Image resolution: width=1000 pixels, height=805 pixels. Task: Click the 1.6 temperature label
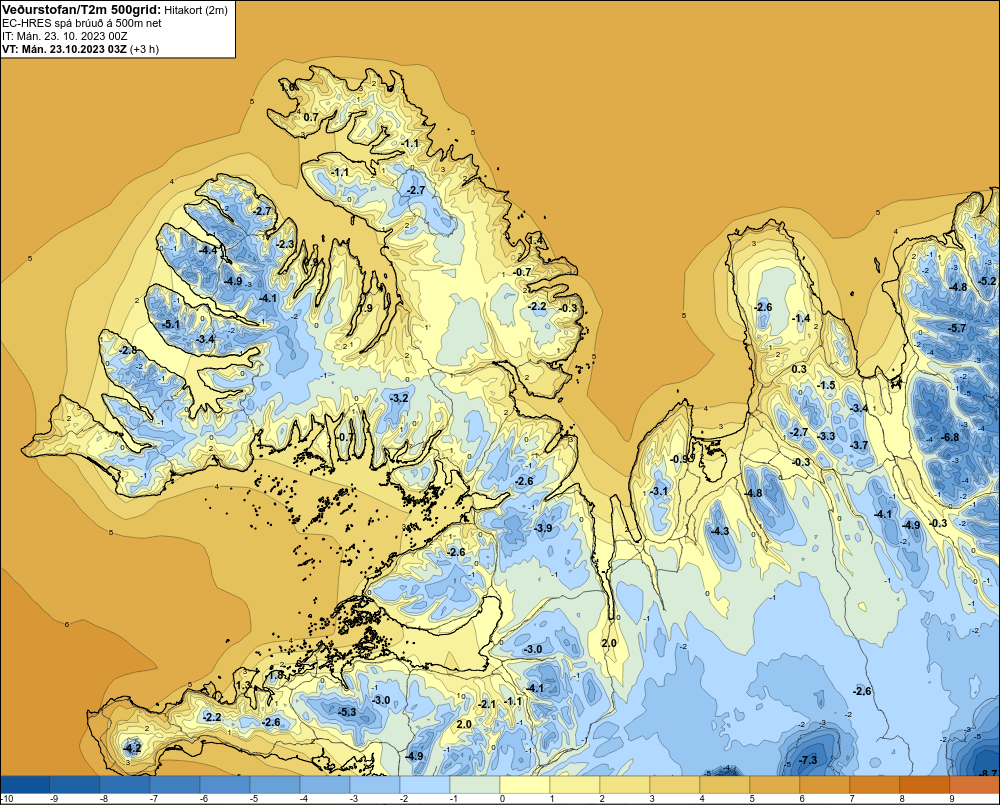pyautogui.click(x=289, y=87)
